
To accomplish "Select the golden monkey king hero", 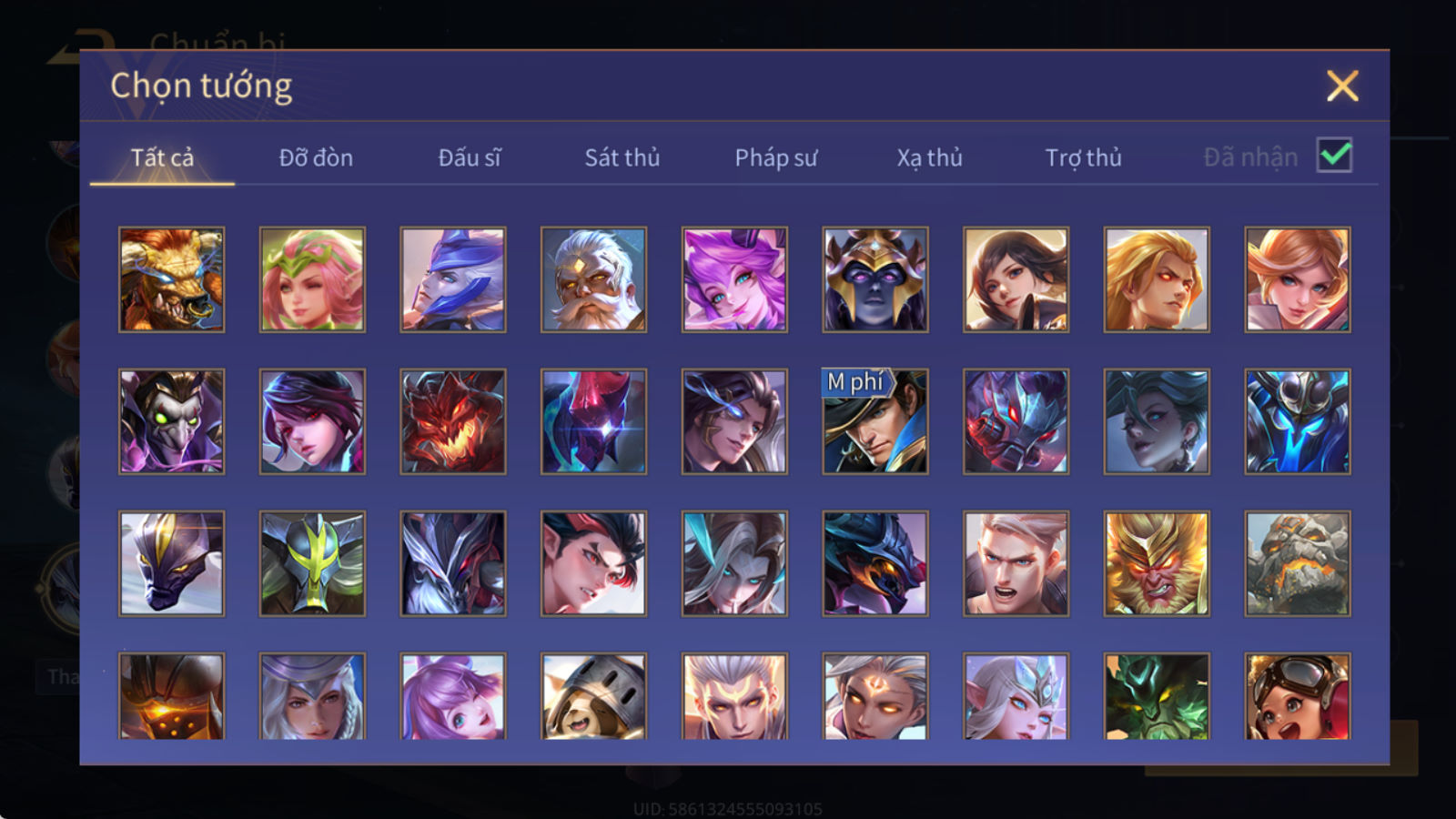I will [x=1157, y=563].
